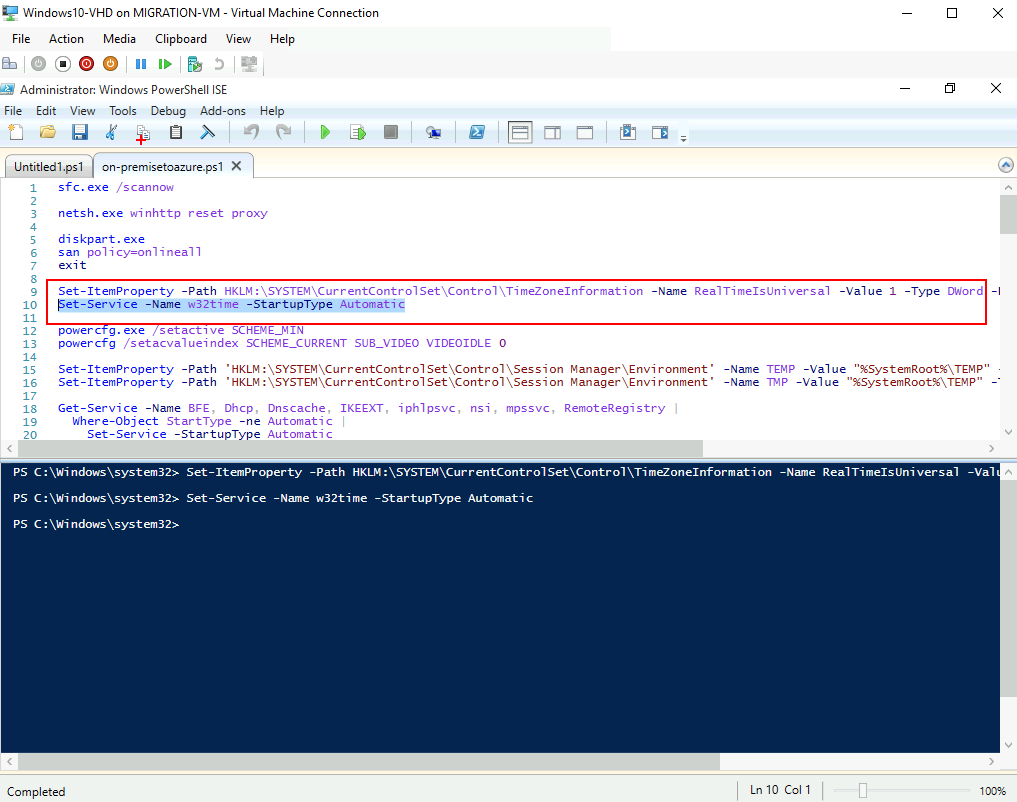Clear the console pane
This screenshot has width=1017, height=802.
[208, 132]
